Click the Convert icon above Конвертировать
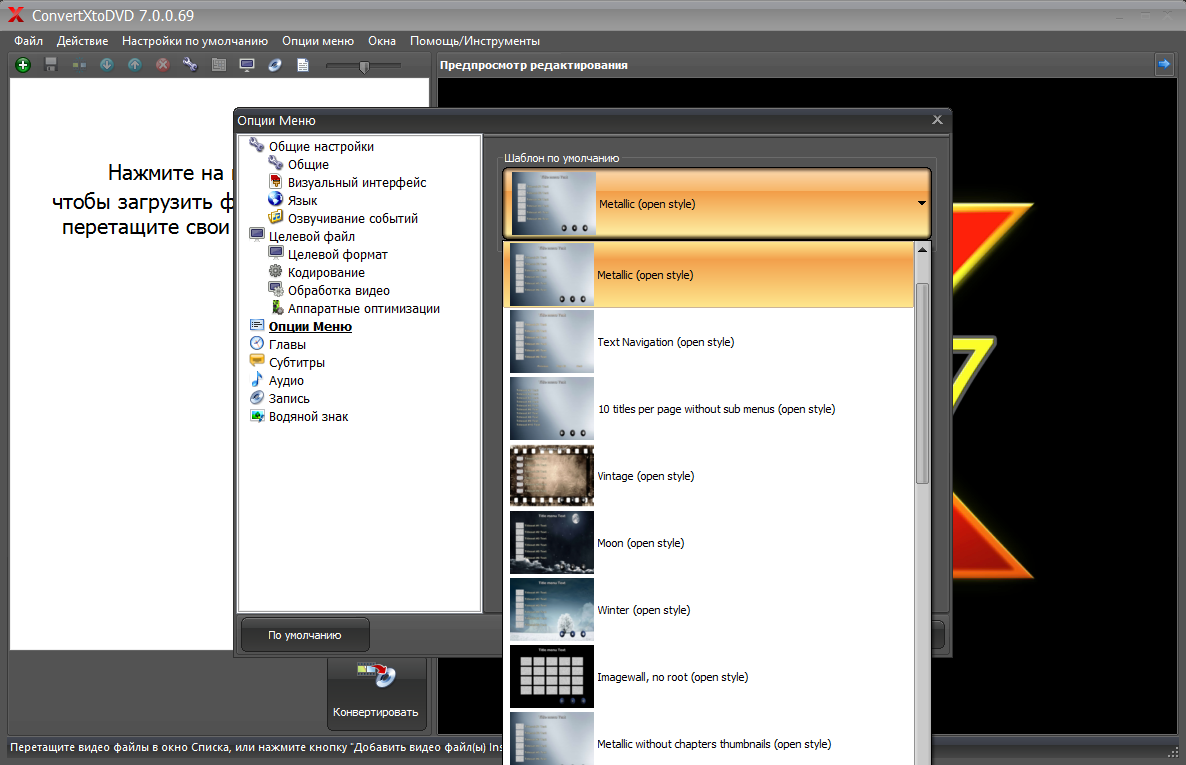Screen dimensions: 1186x765 376,676
